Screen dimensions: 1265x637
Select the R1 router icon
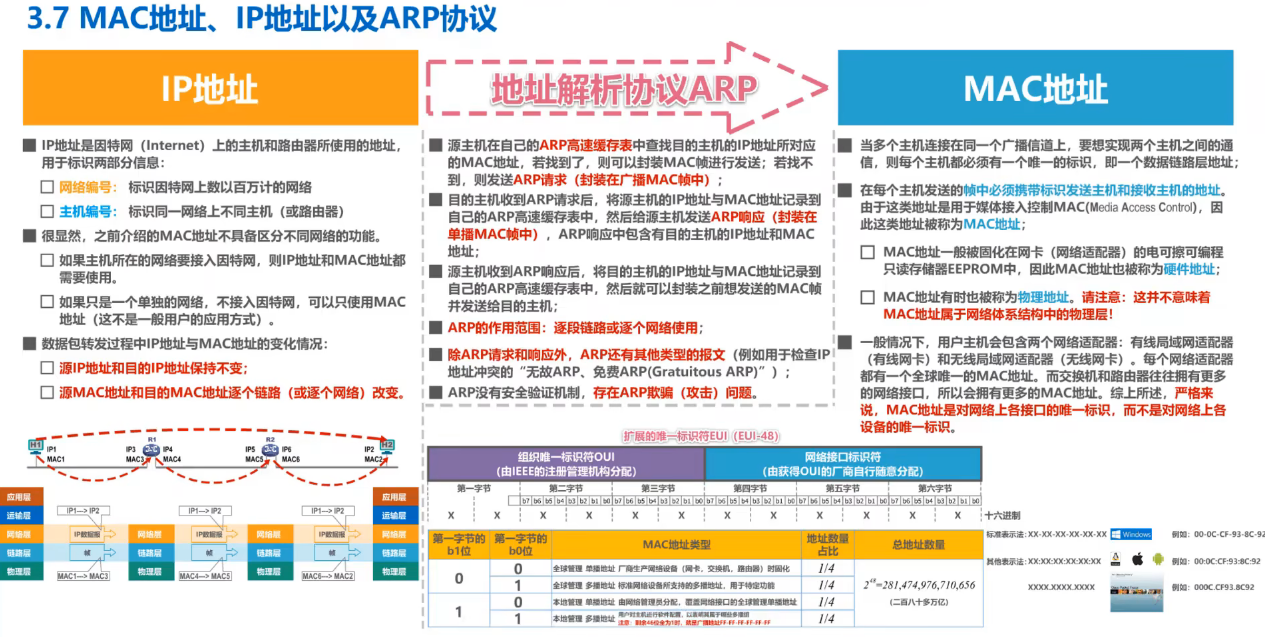pos(152,451)
